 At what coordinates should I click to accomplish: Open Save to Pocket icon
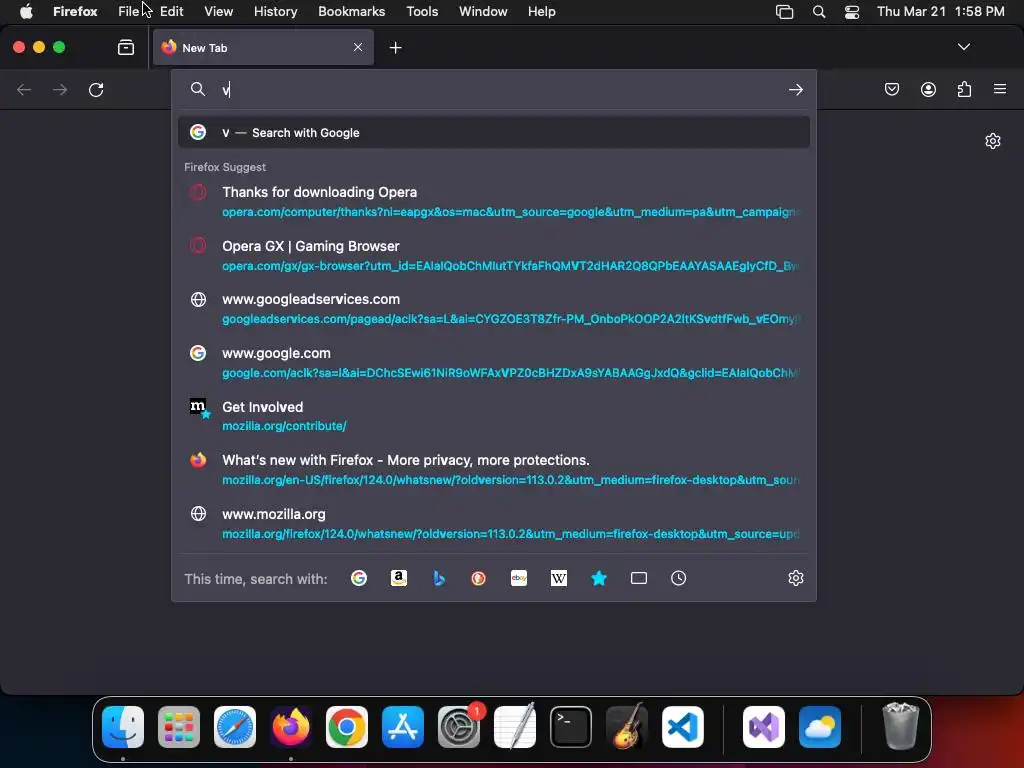pyautogui.click(x=891, y=89)
